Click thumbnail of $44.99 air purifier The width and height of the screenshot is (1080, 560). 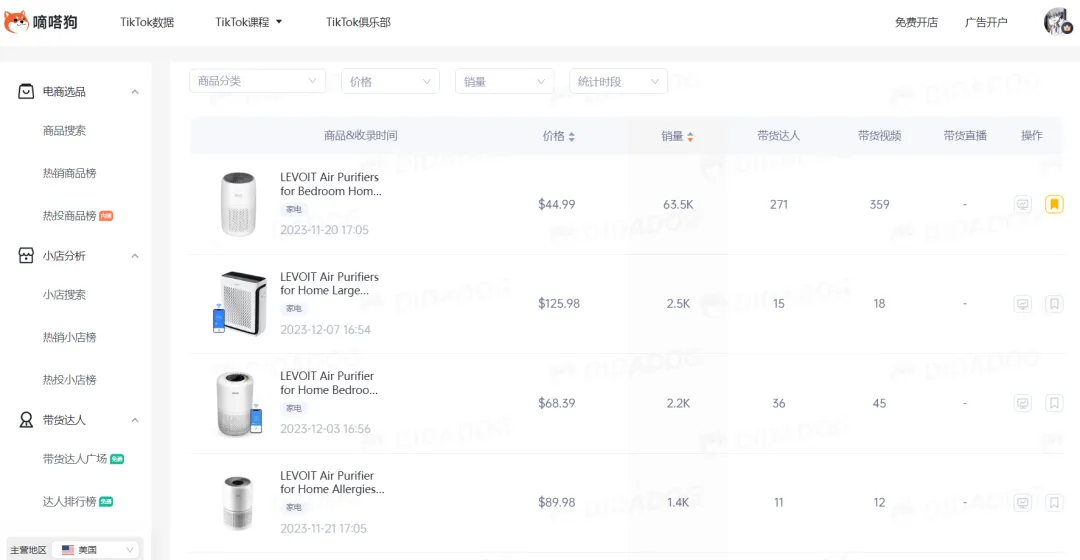(x=238, y=204)
